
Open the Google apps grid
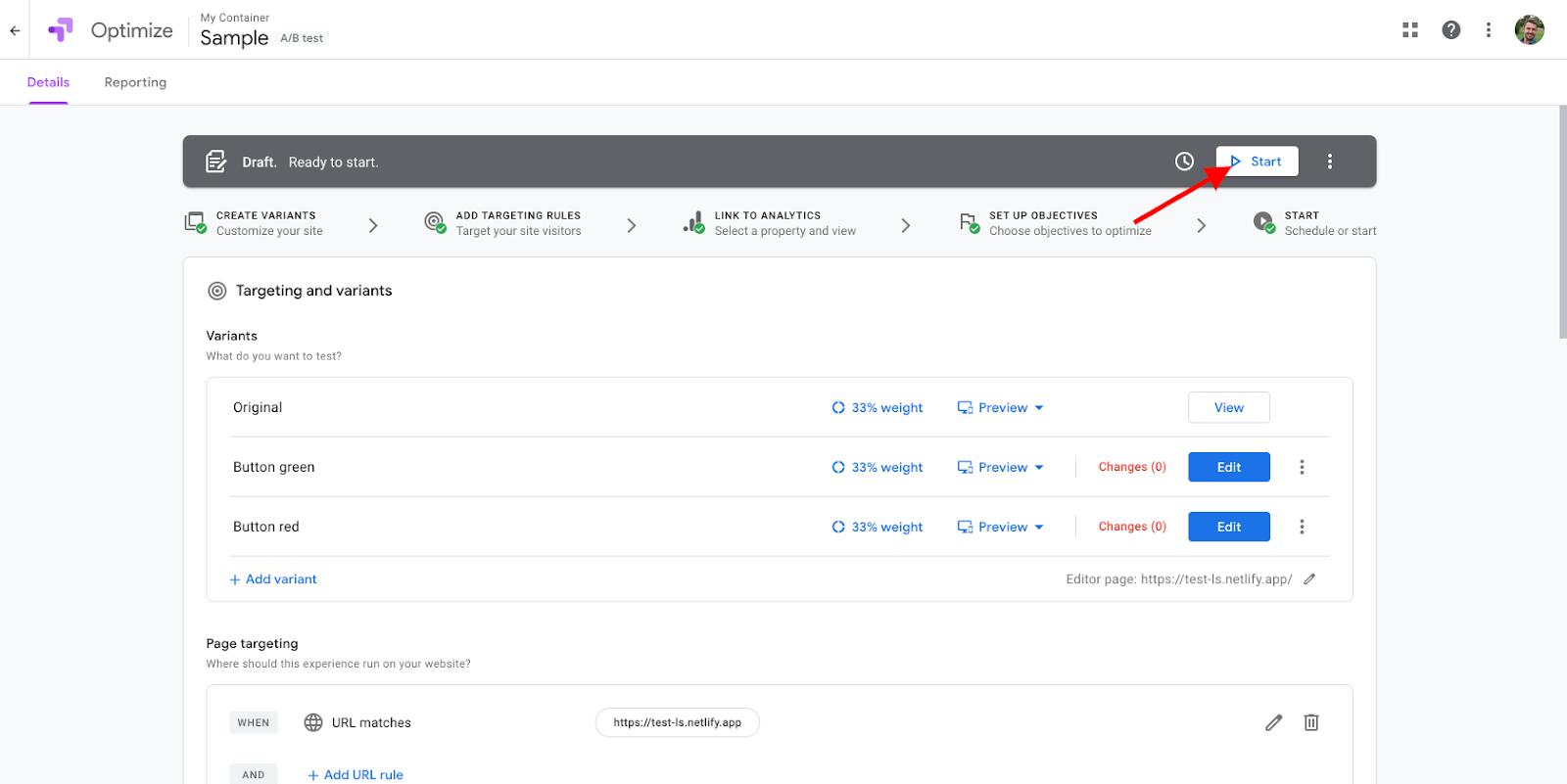1410,30
